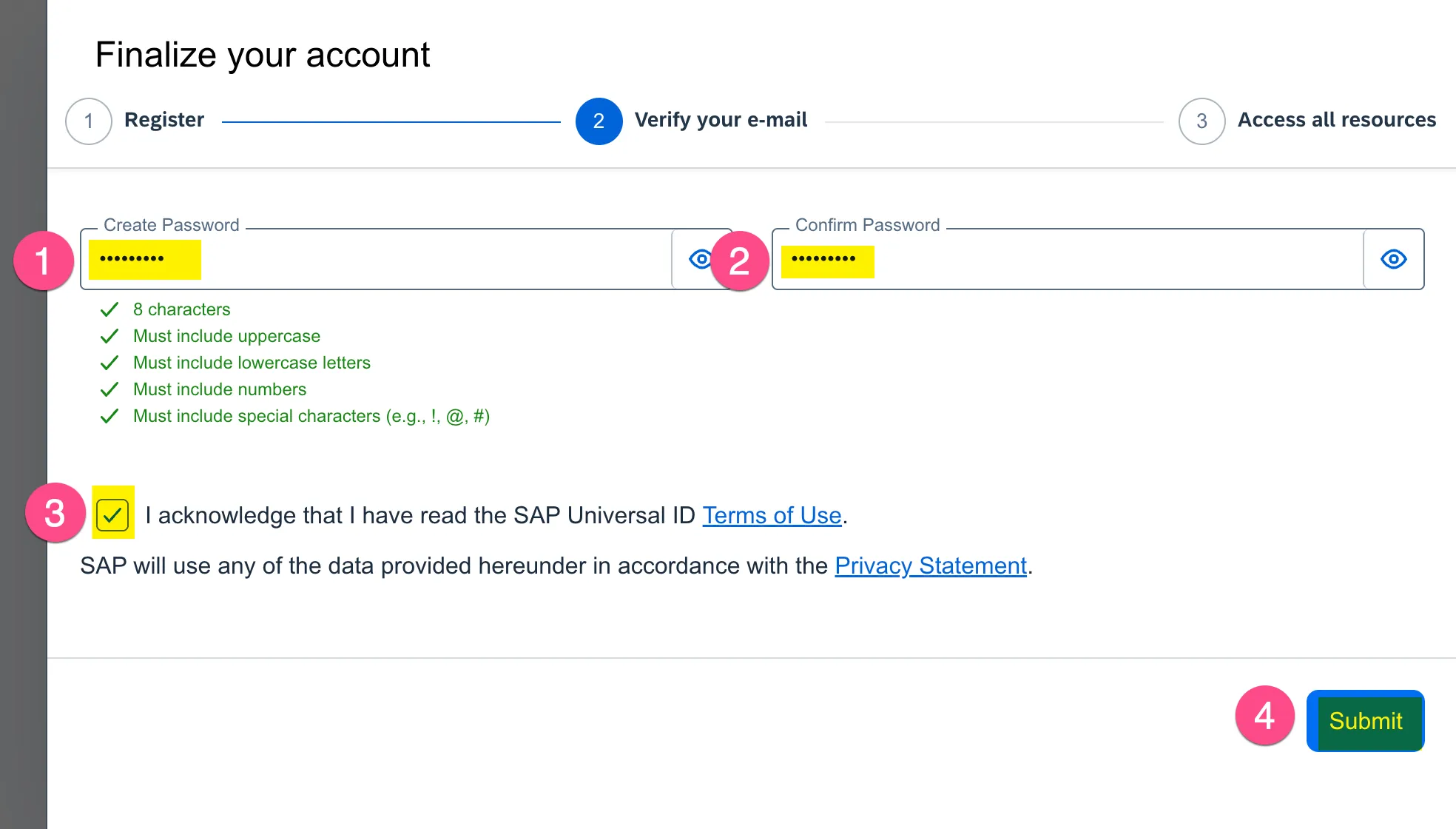
Task: Click the Finalize your account heading
Action: pyautogui.click(x=263, y=55)
